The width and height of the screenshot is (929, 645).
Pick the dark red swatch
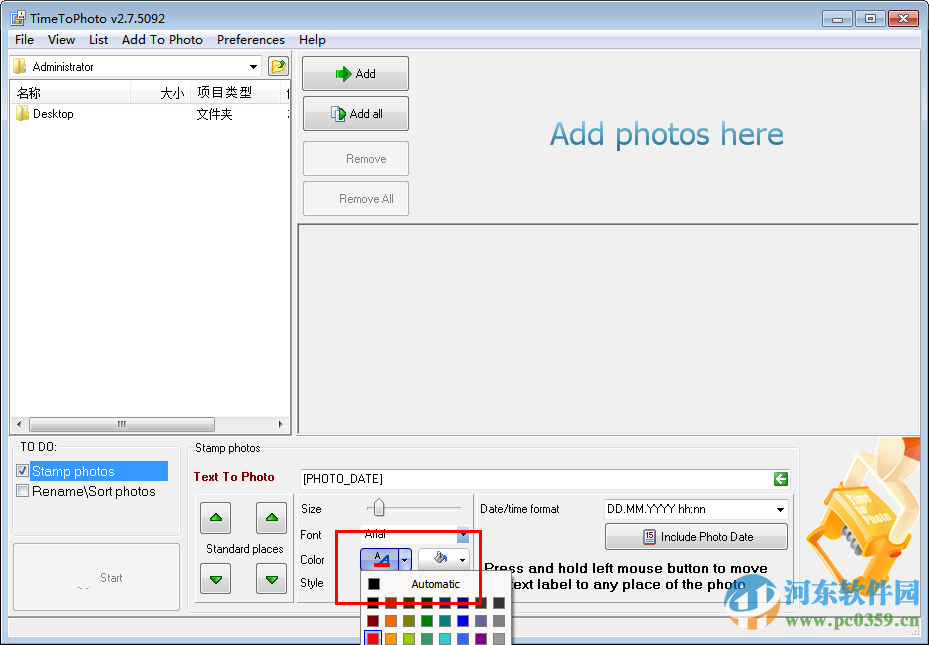point(373,621)
